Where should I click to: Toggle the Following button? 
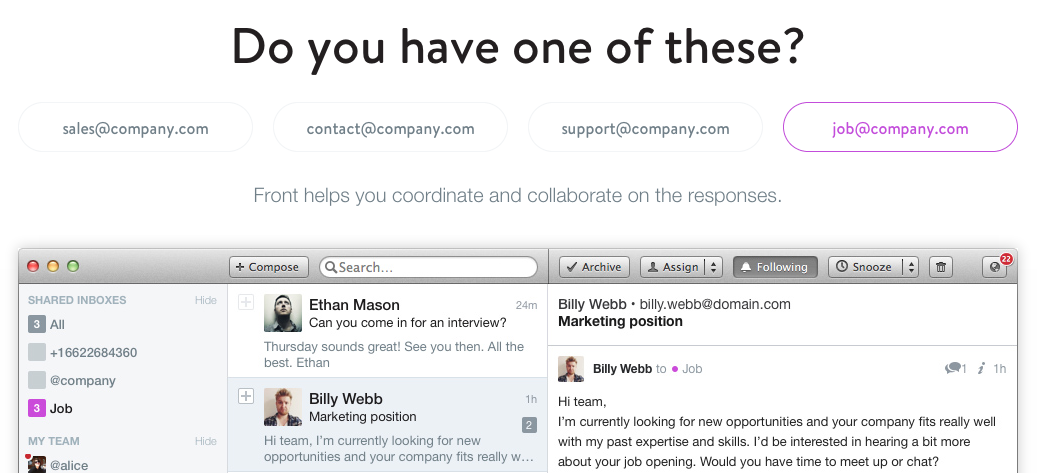tap(775, 267)
